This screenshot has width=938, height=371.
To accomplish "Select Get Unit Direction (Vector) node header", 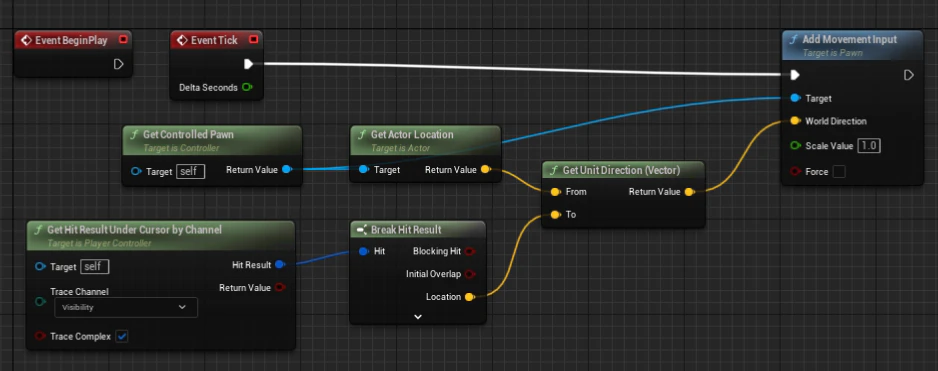I will 623,171.
